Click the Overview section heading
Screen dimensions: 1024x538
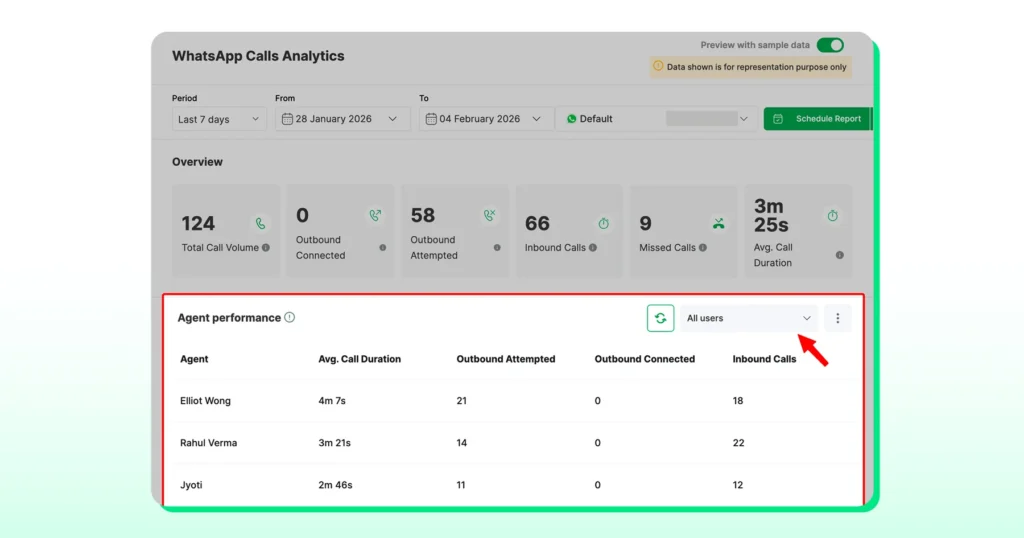click(x=197, y=162)
